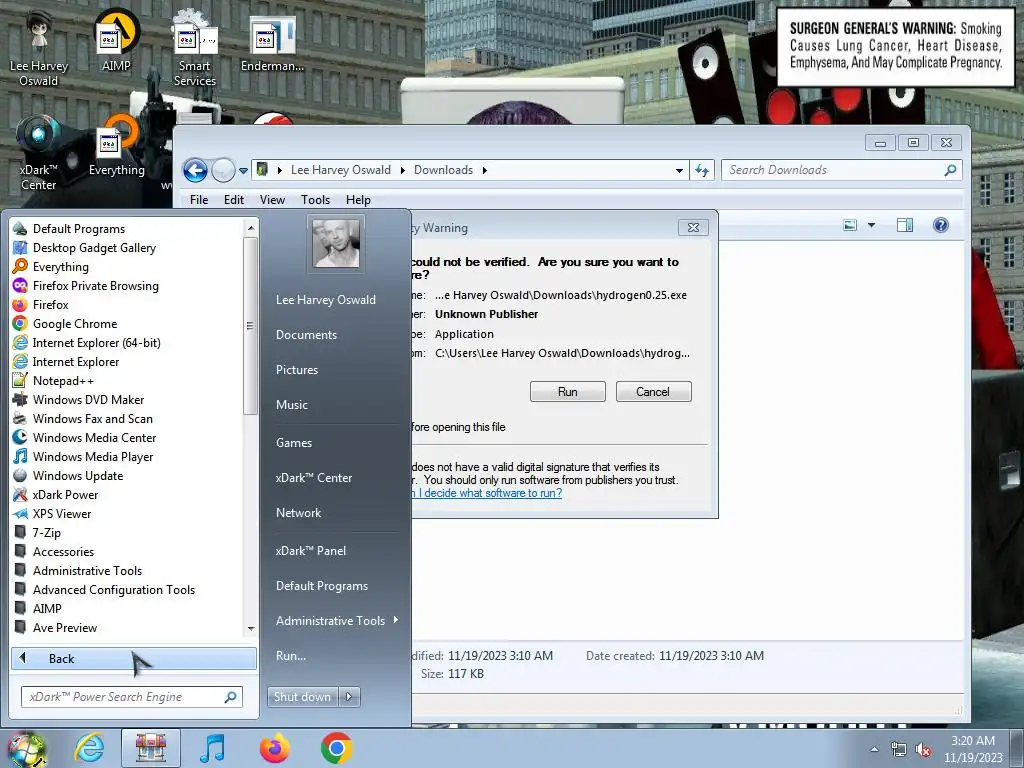The height and width of the screenshot is (768, 1024).
Task: Open Internet Explorer (64-bit) entry
Action: 96,343
